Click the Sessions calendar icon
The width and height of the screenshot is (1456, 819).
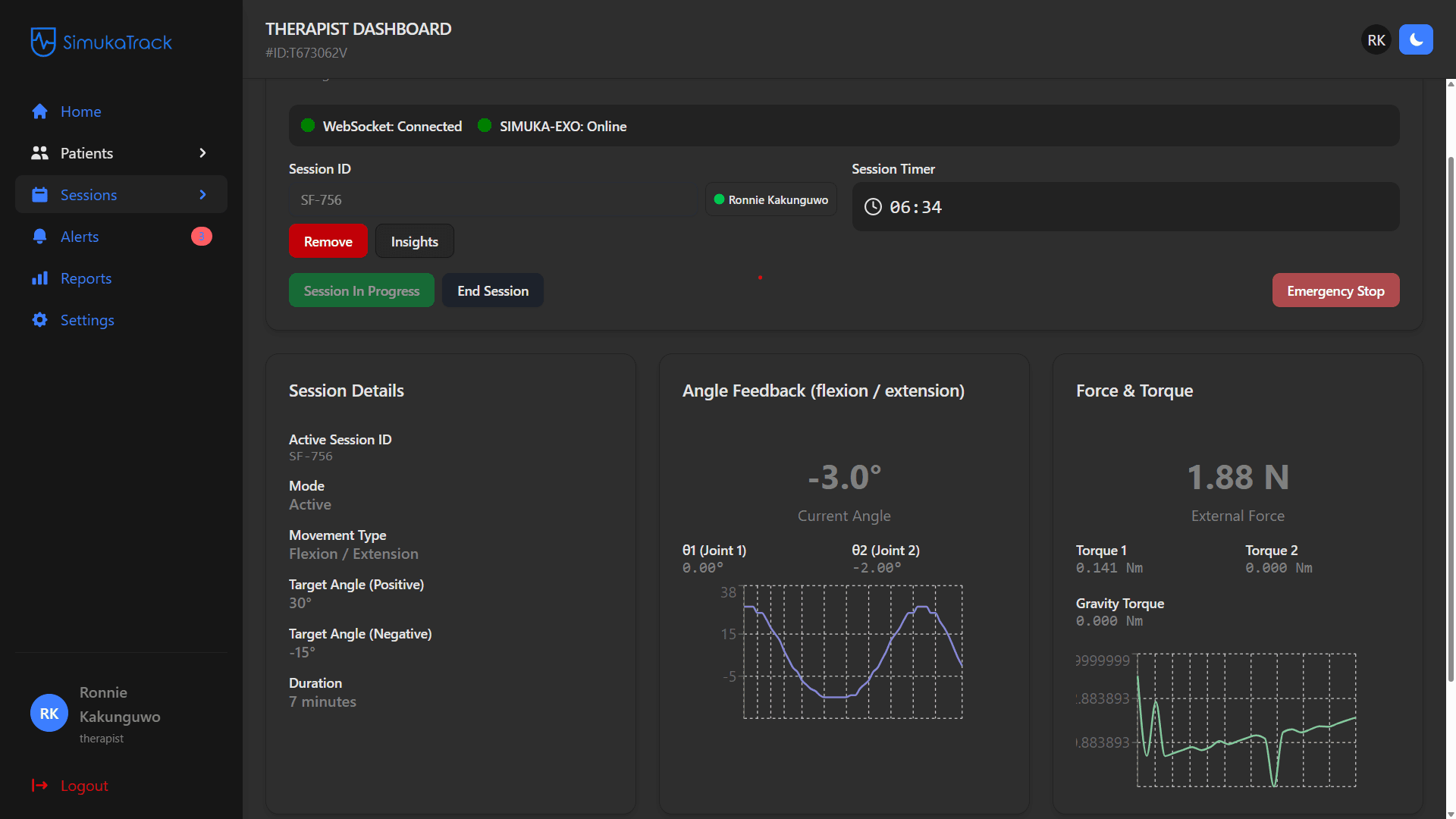tap(40, 195)
